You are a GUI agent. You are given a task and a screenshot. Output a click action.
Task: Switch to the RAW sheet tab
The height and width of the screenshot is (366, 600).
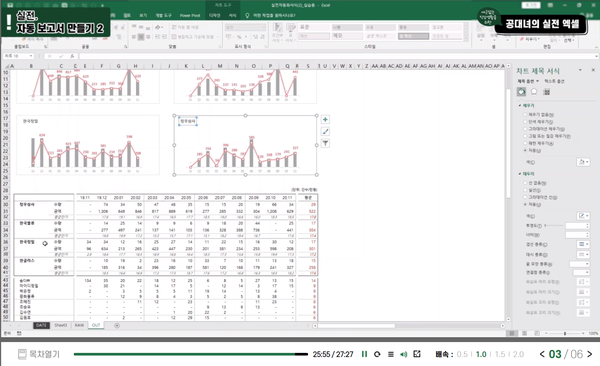[x=79, y=325]
